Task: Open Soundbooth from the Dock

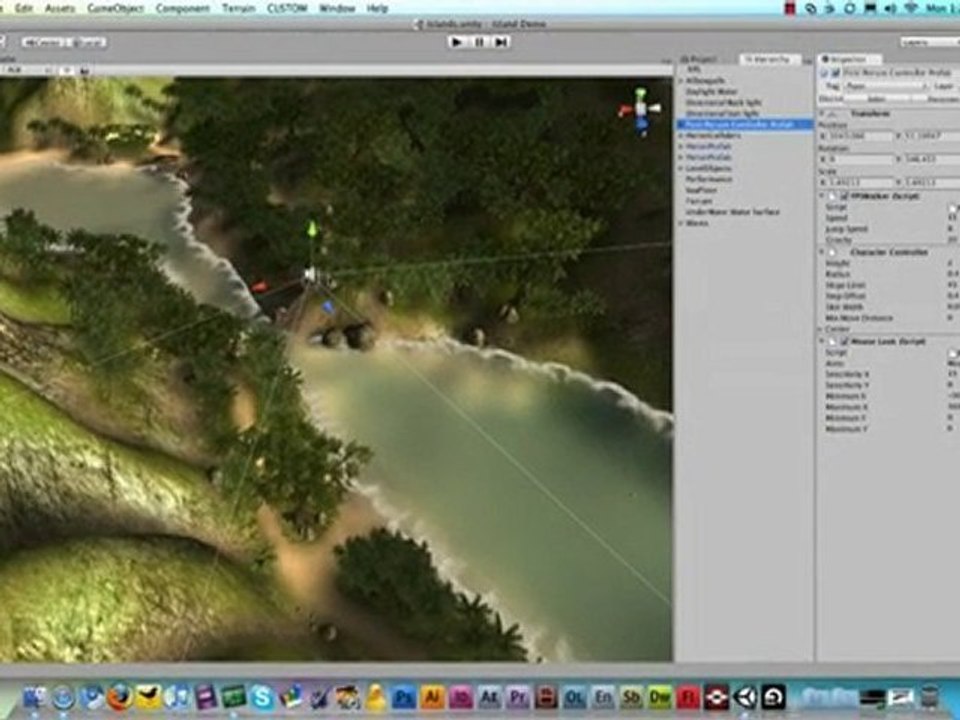Action: click(631, 697)
